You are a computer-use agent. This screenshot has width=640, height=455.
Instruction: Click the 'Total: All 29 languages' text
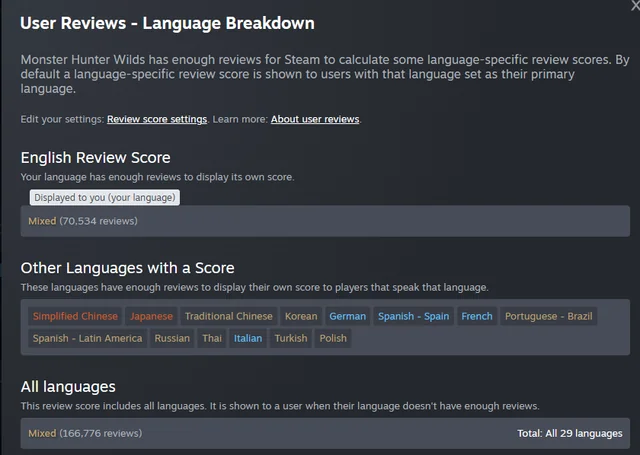[x=570, y=433]
